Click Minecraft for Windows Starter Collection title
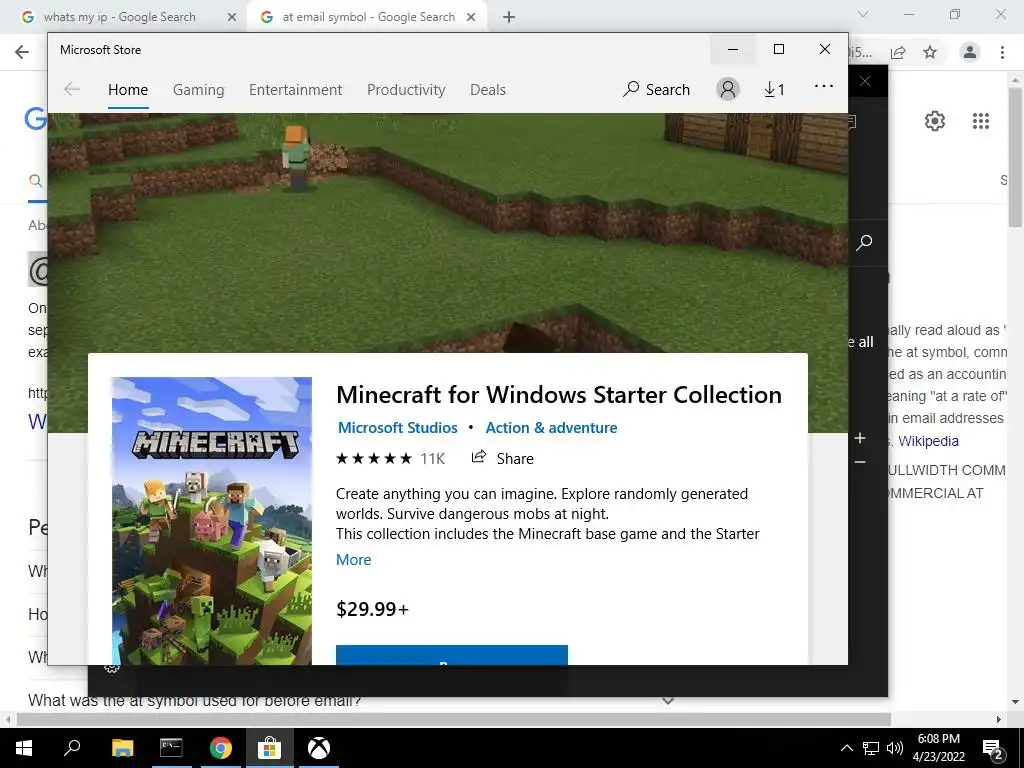 pyautogui.click(x=558, y=394)
